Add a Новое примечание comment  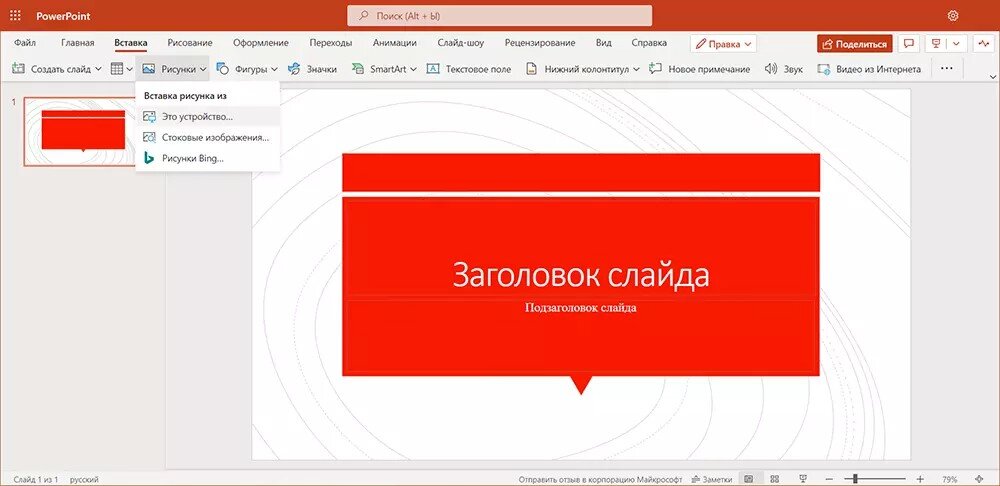(700, 69)
